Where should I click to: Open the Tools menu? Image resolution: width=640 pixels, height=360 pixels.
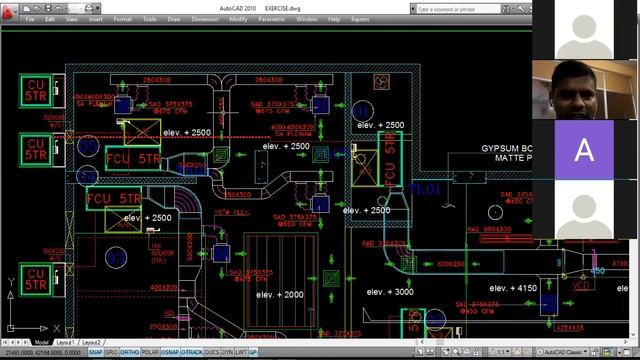point(150,19)
